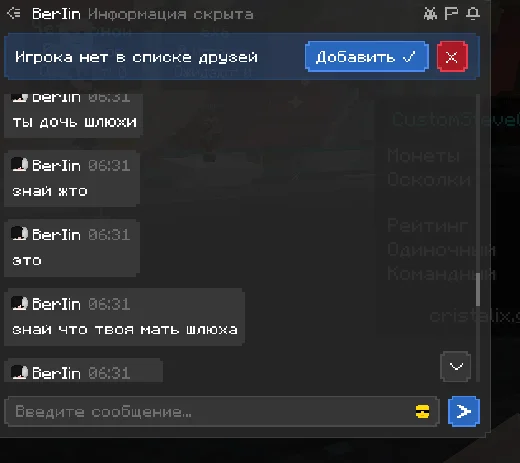Screen dimensions: 520x463
Task: Click the Введите сообщение input field
Action: point(222,411)
